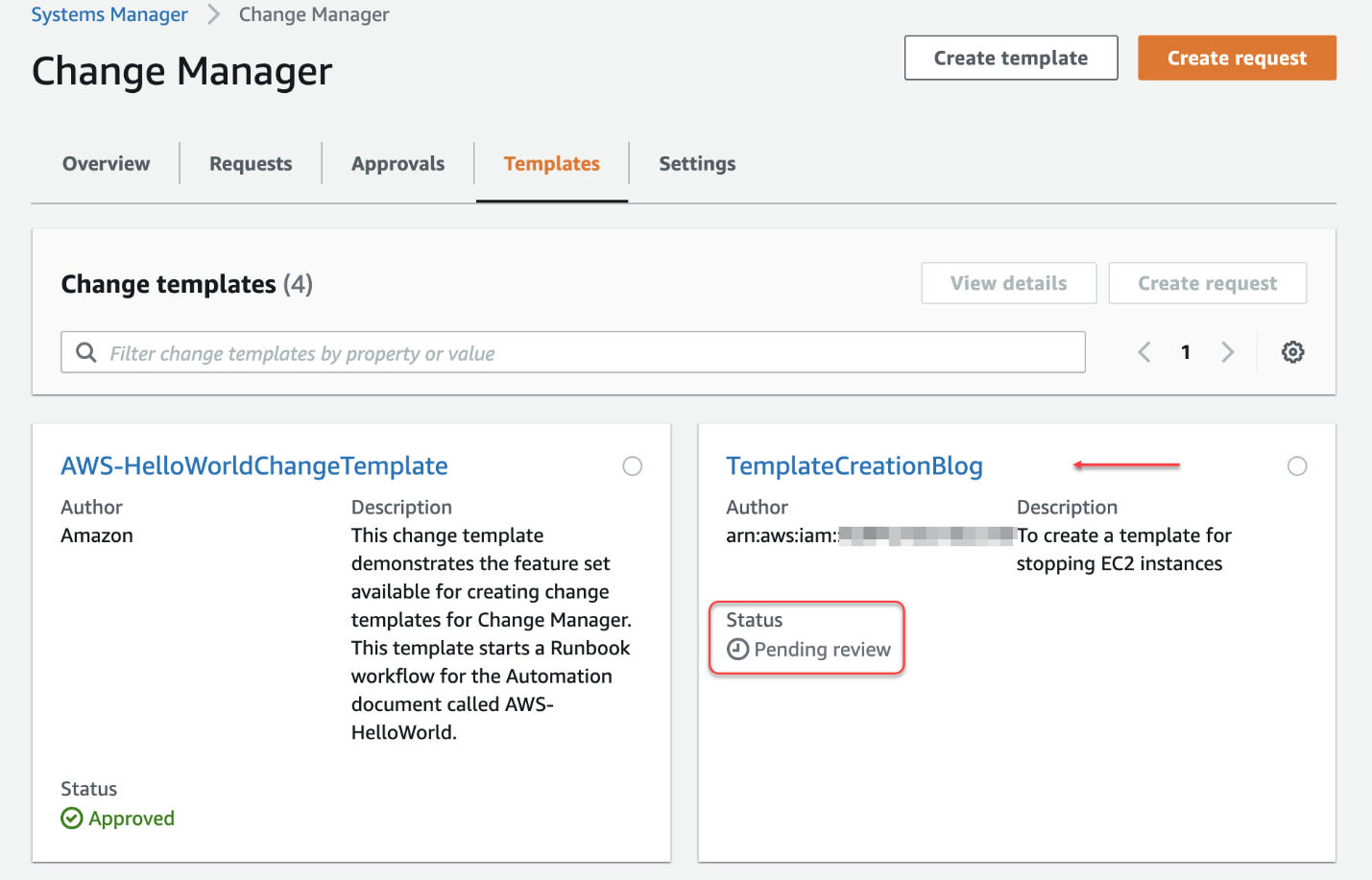Click the search magnifier in the filter bar
Image resolution: width=1372 pixels, height=880 pixels.
click(x=86, y=352)
